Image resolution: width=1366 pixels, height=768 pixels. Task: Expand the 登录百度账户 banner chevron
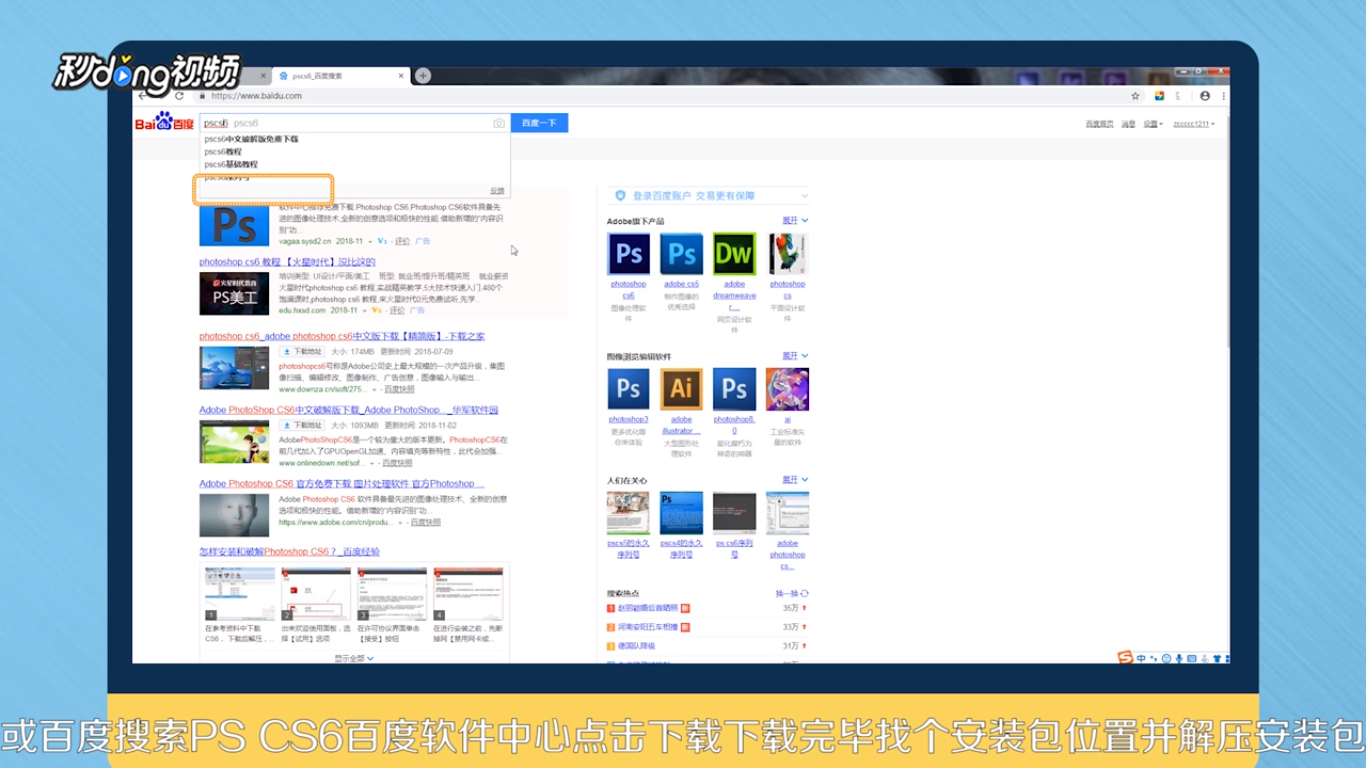tap(804, 196)
